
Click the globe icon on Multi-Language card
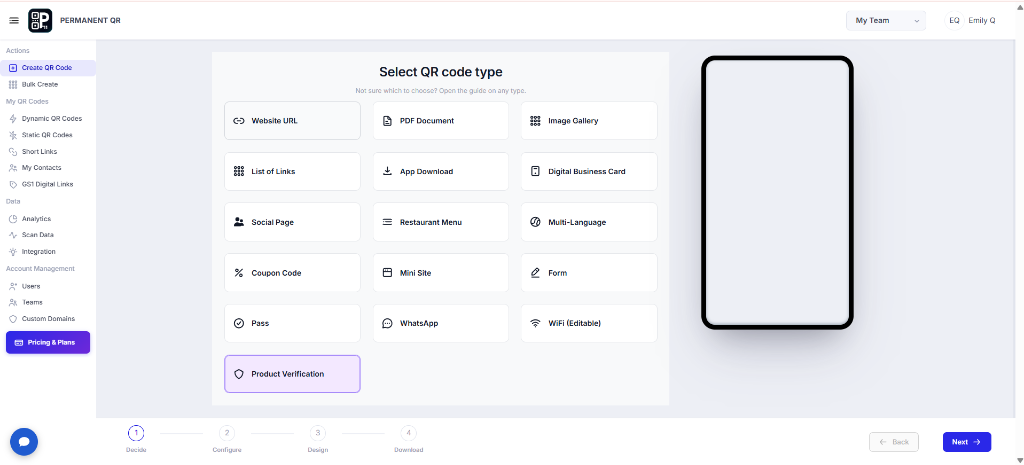(x=536, y=222)
